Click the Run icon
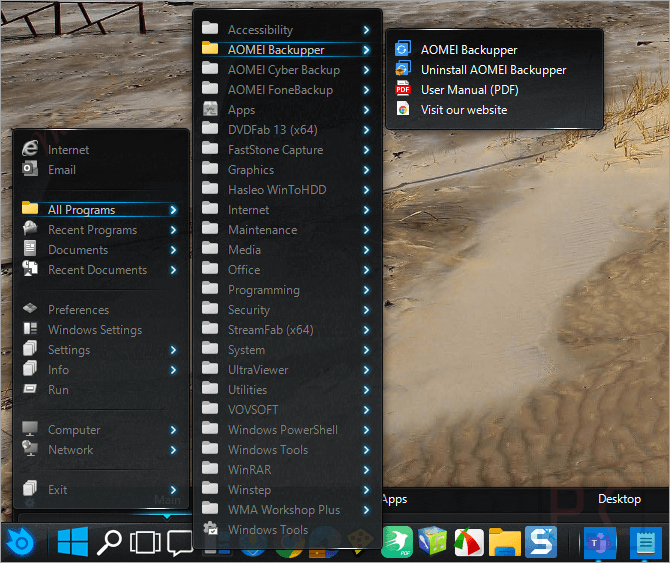The width and height of the screenshot is (670, 563). [x=30, y=389]
